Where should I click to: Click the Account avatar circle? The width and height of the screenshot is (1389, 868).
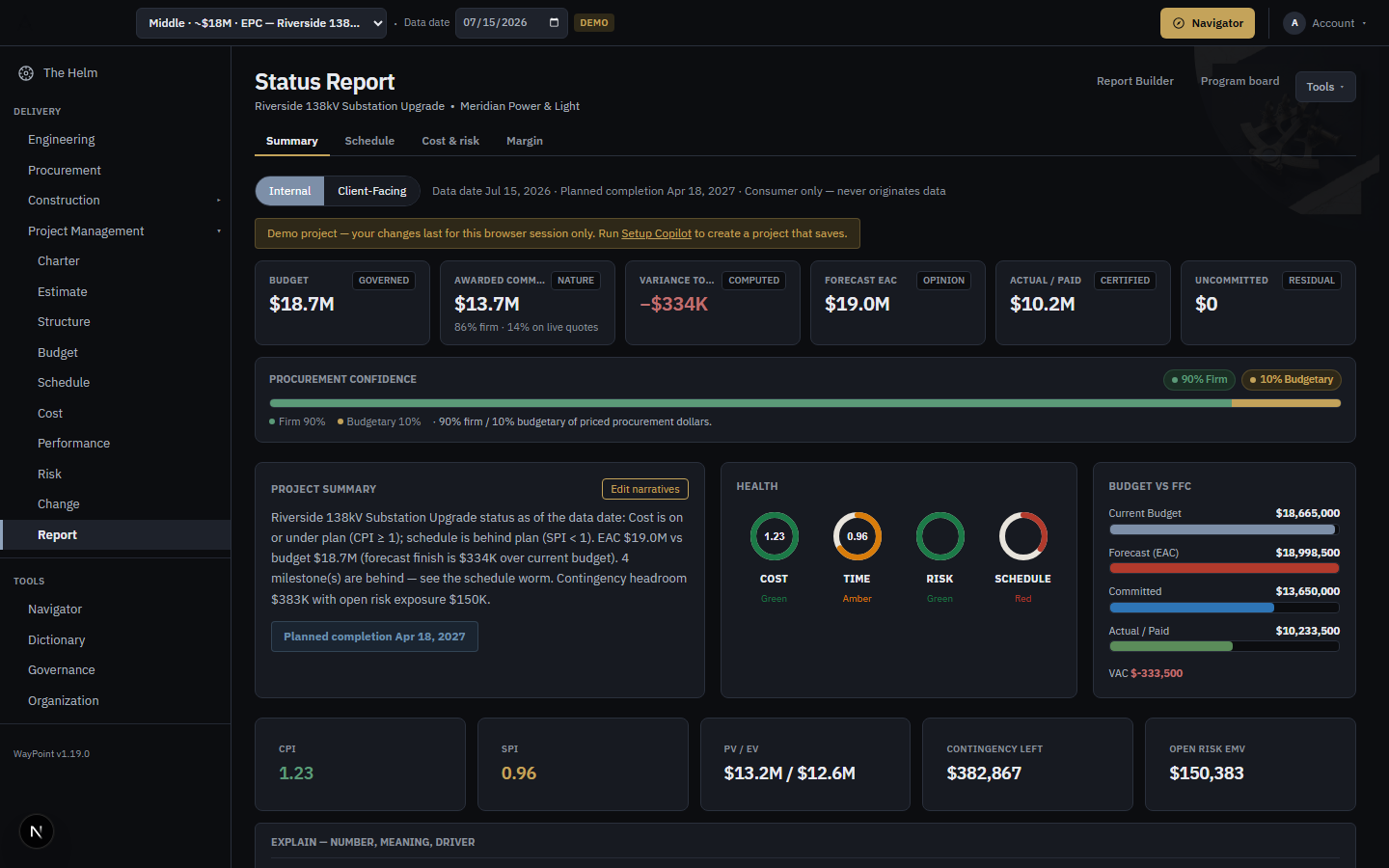coord(1294,23)
